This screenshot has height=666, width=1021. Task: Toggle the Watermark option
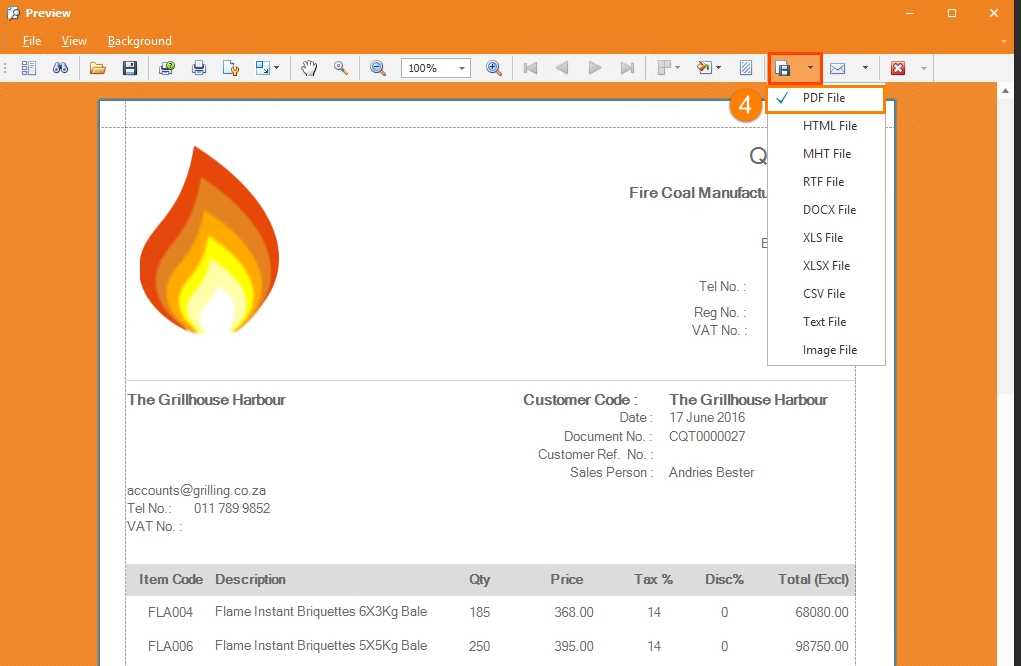tap(746, 67)
